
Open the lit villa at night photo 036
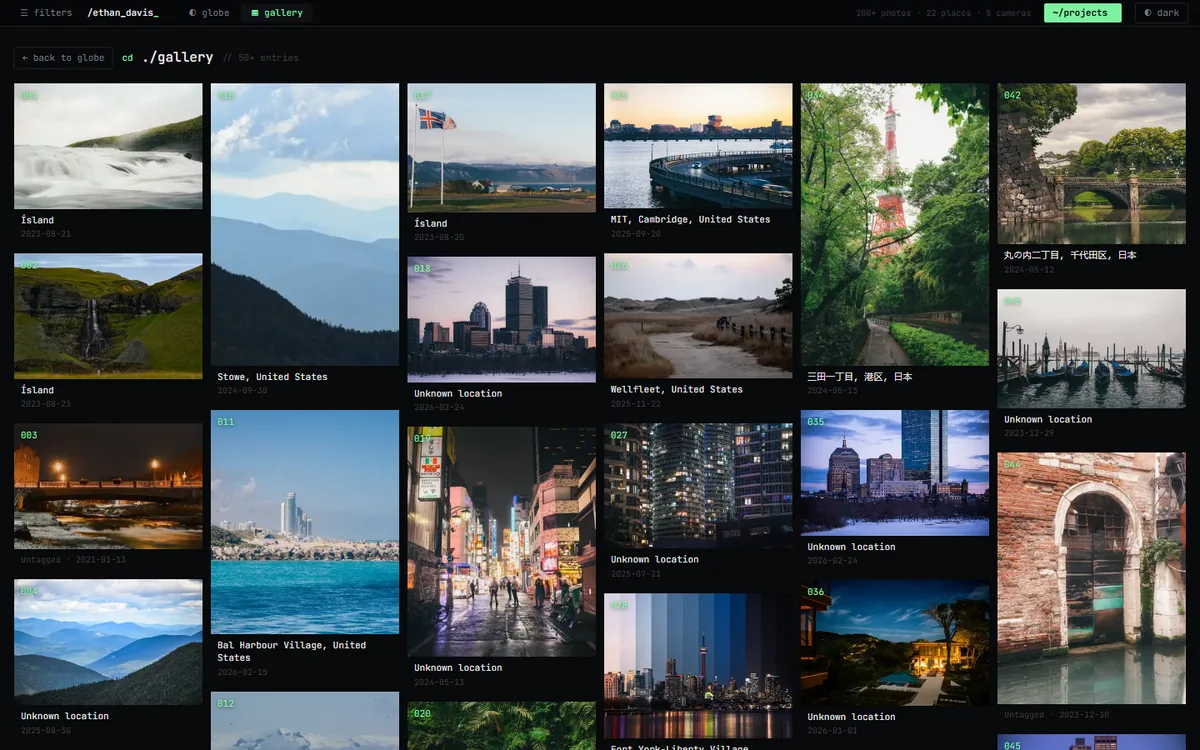[895, 643]
